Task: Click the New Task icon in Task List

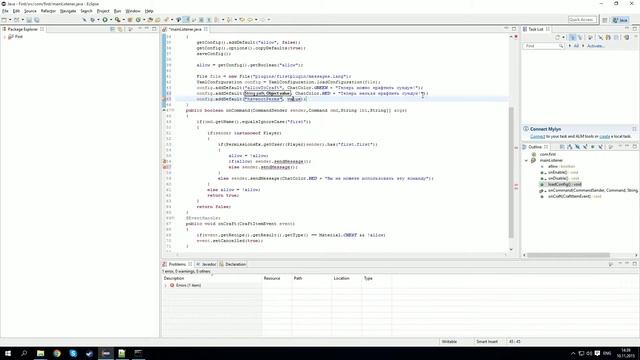Action: (558, 38)
